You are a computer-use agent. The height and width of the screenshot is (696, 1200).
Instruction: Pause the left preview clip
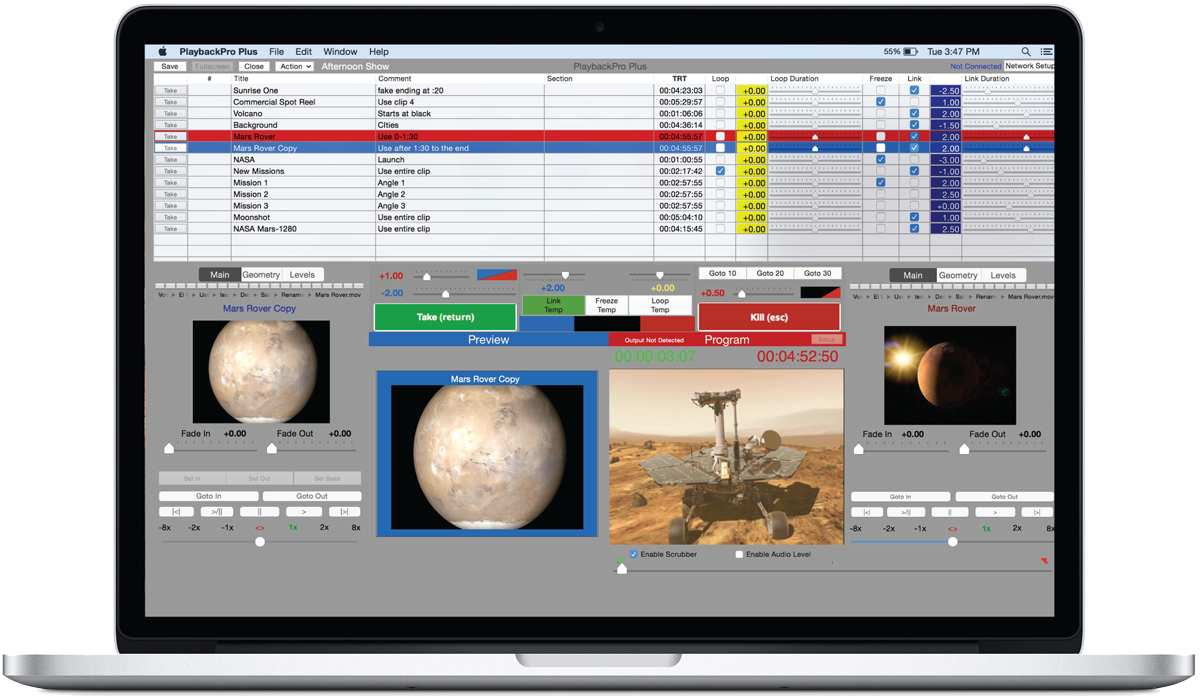click(x=259, y=512)
